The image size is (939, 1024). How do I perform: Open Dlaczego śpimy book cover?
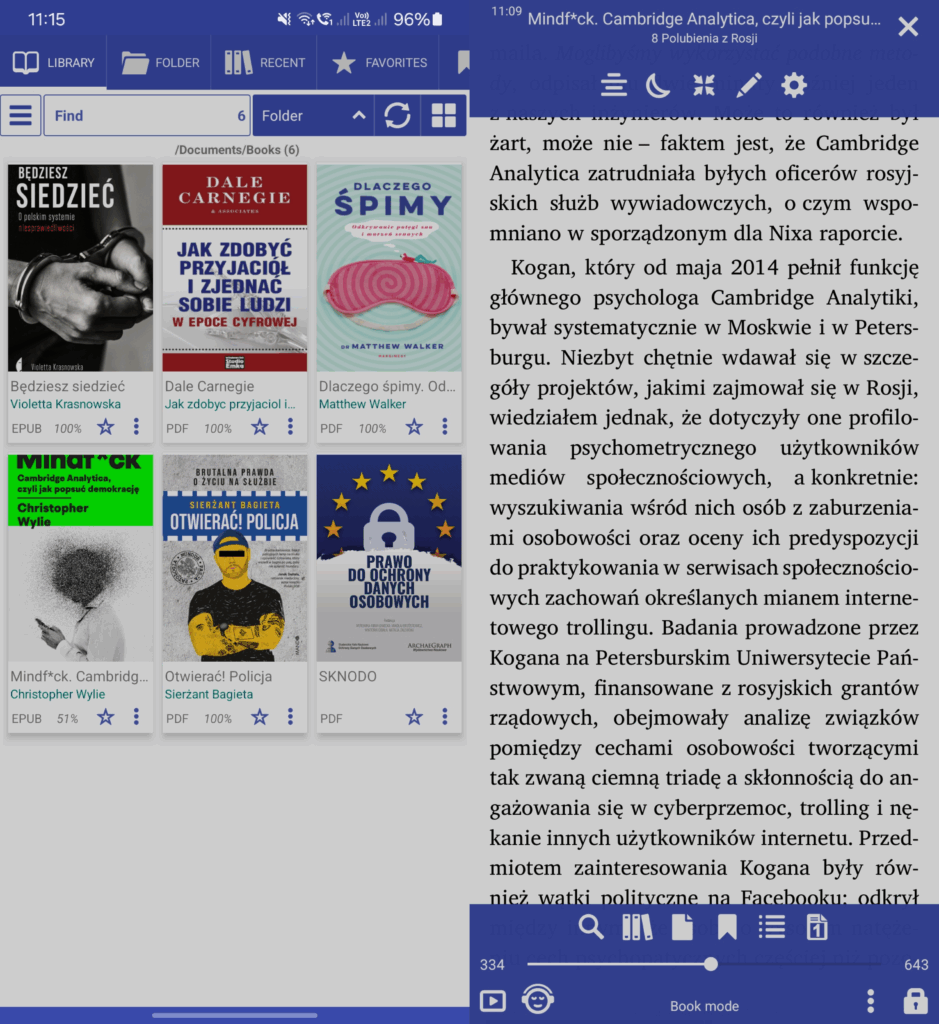click(x=389, y=268)
